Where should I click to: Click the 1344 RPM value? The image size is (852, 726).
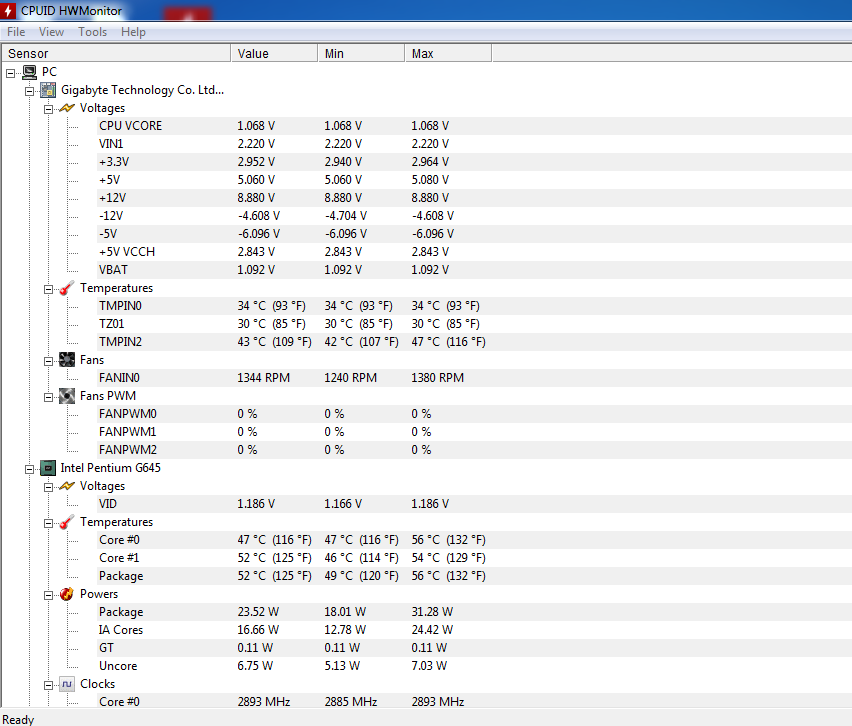(264, 378)
